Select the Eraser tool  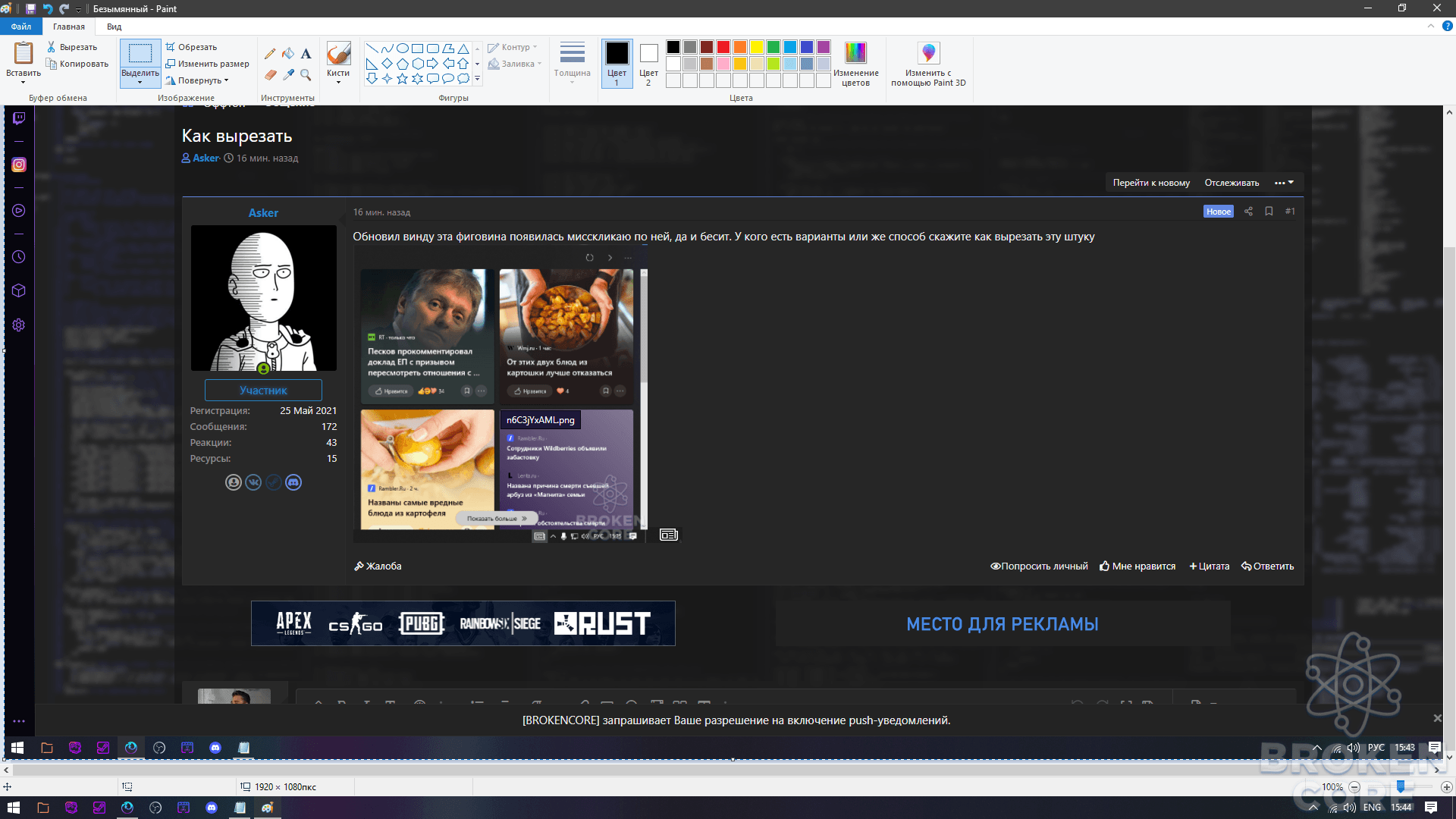pyautogui.click(x=270, y=74)
